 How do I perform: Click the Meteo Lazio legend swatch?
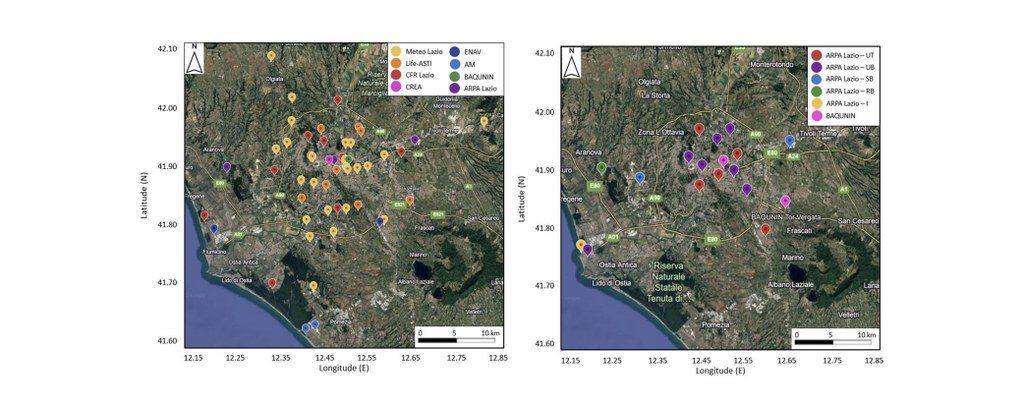coord(397,51)
